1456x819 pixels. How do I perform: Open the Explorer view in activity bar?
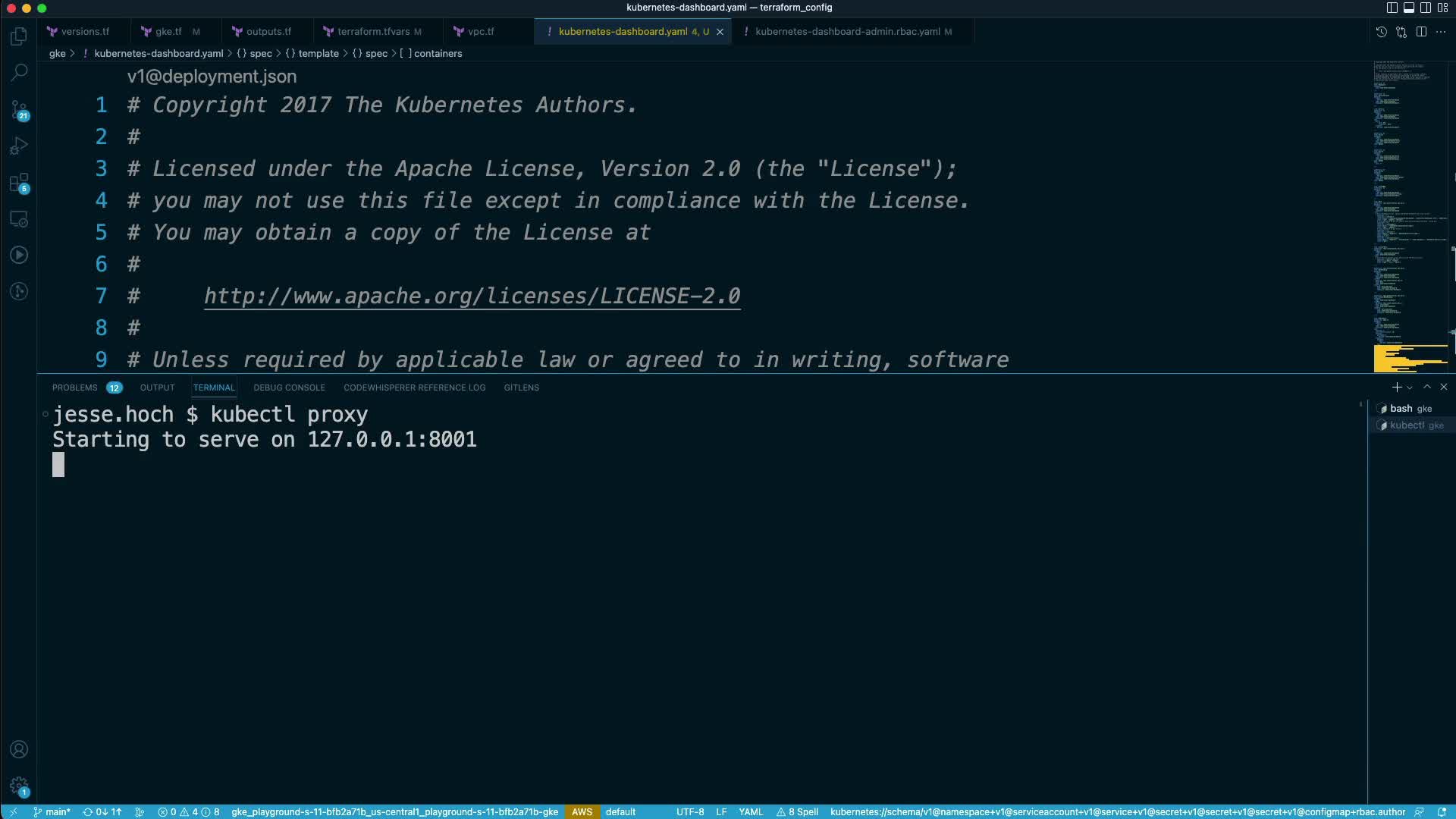pos(19,36)
